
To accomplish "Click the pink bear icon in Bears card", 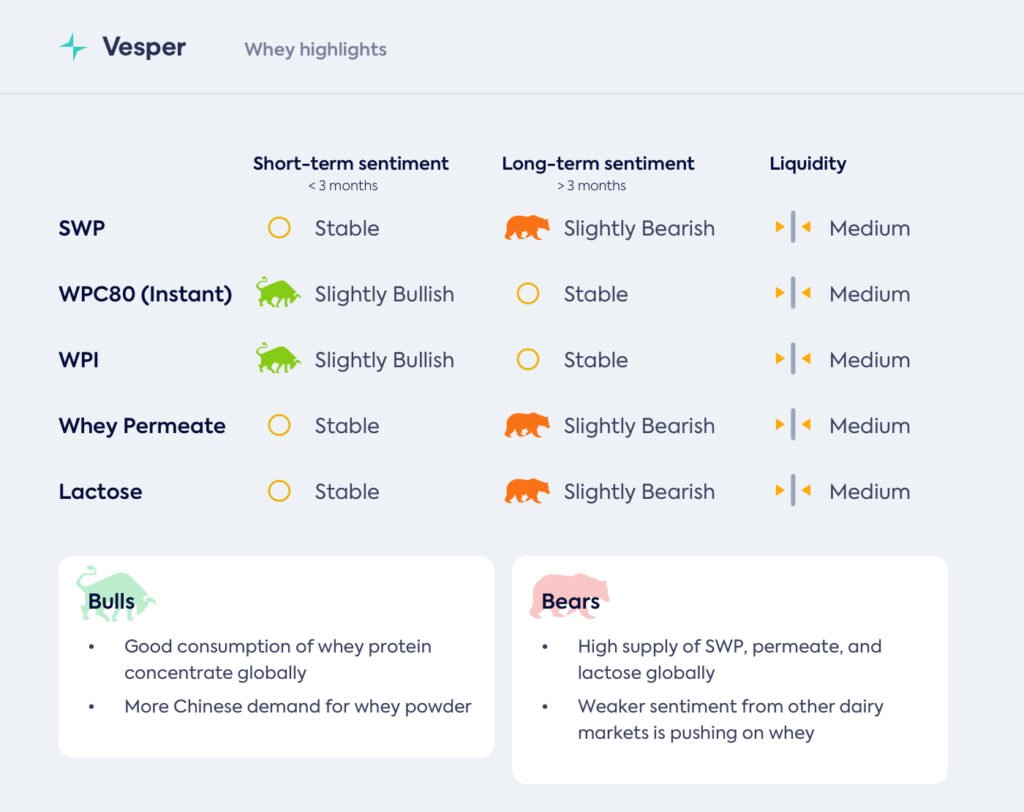I will pos(570,596).
